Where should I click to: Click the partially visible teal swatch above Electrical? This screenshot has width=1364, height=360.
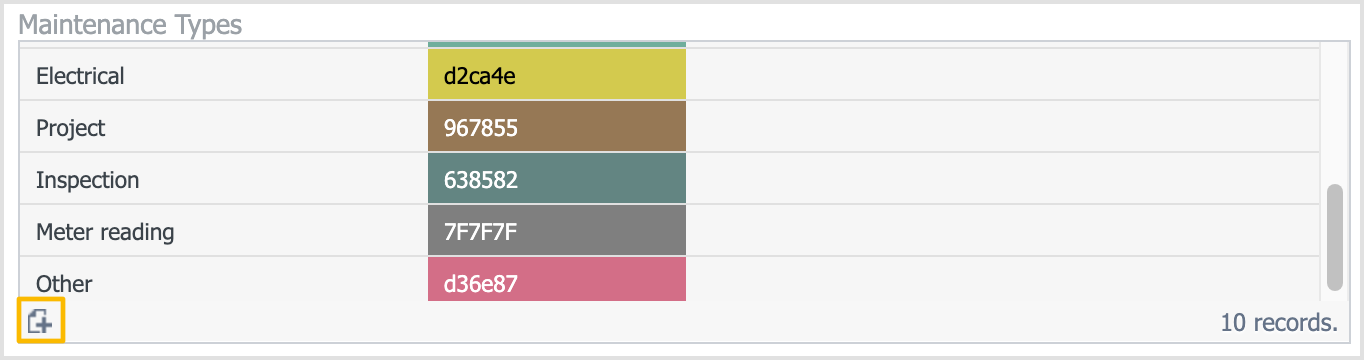point(557,44)
